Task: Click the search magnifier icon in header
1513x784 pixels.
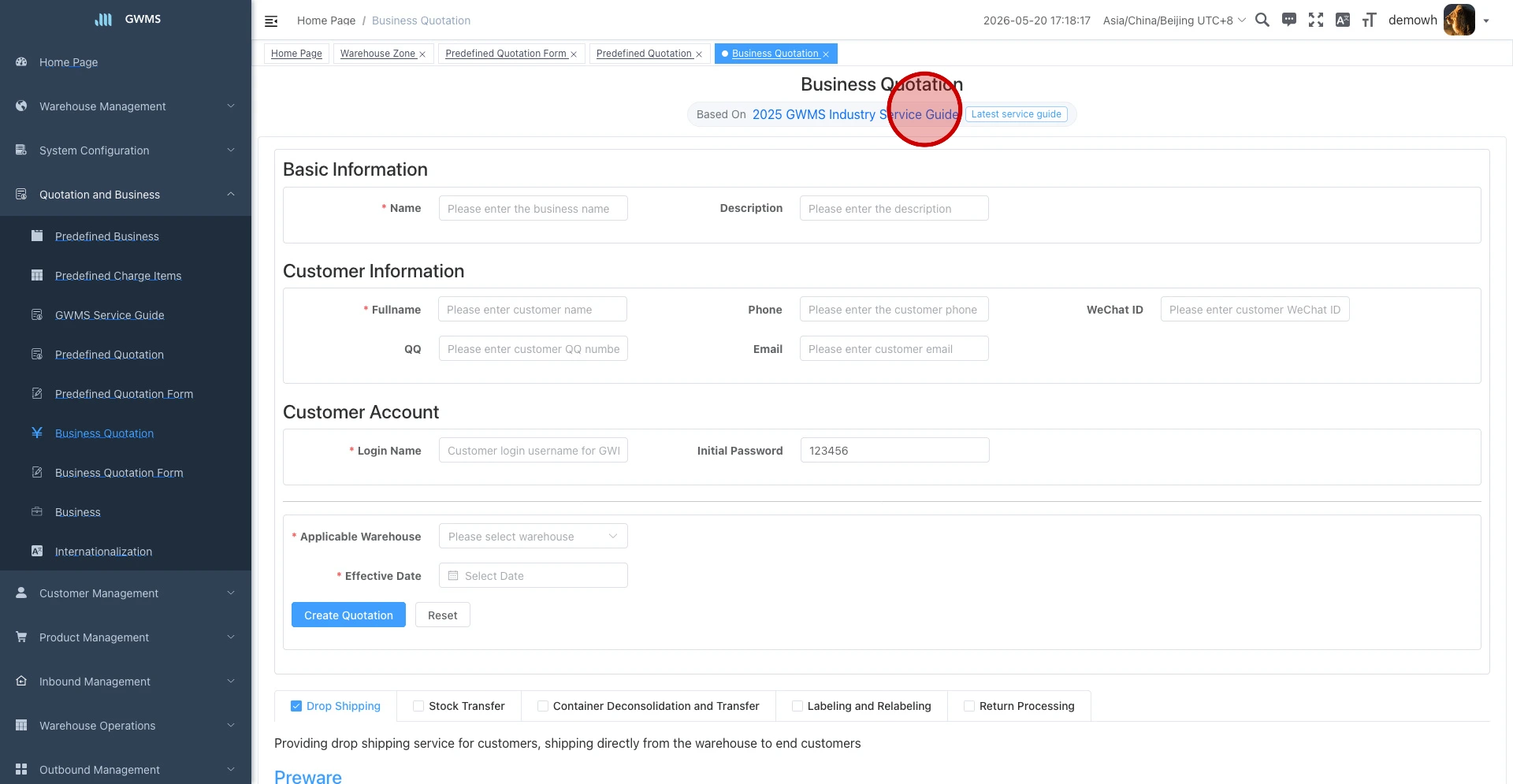Action: point(1262,20)
